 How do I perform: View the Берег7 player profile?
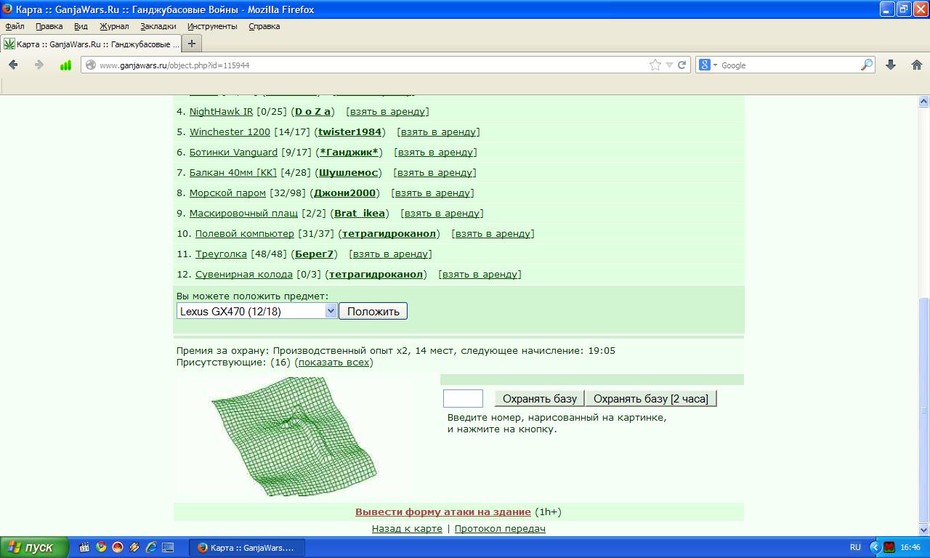pyautogui.click(x=314, y=254)
